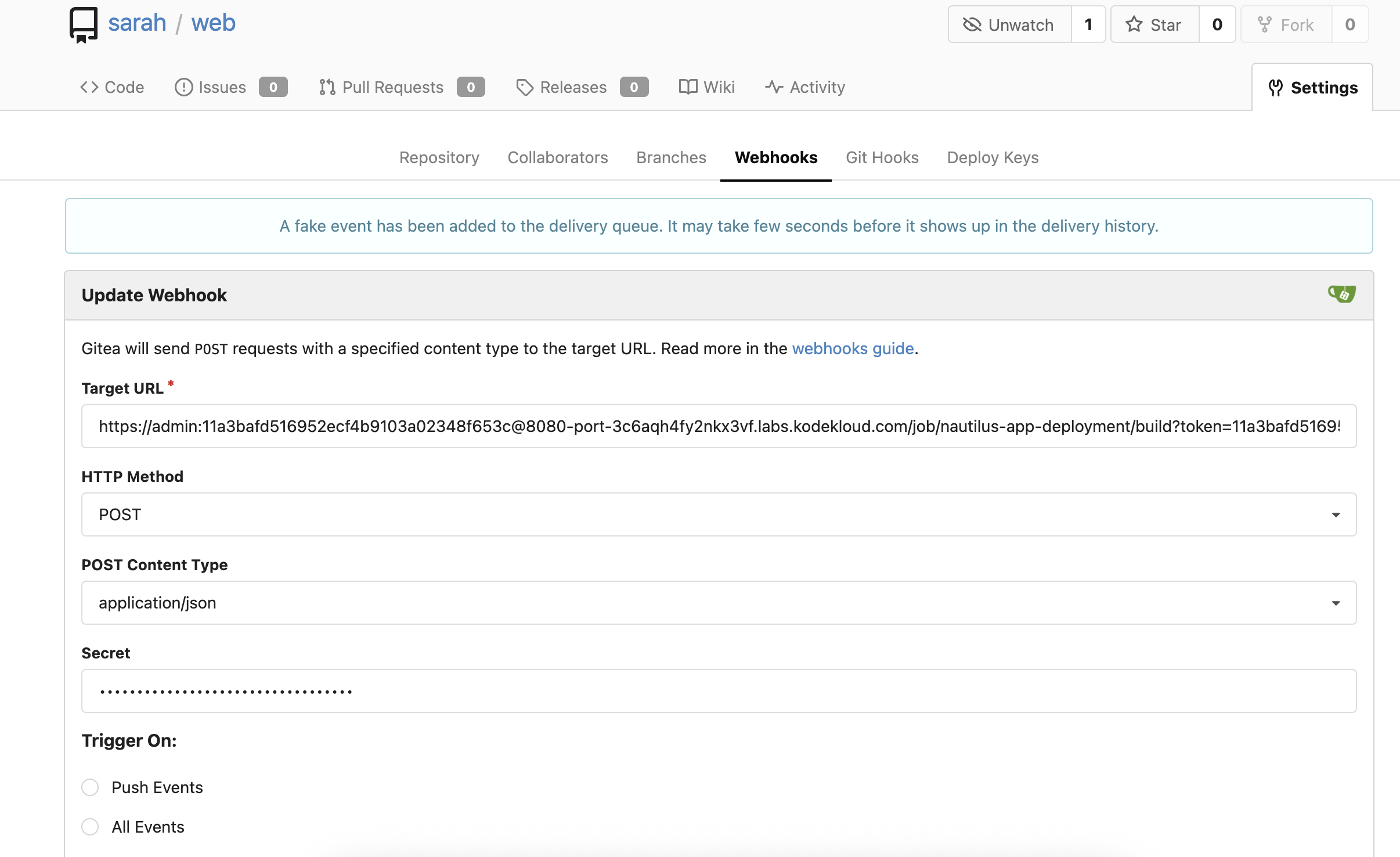Click the repository avatar icon beside sarah
Image resolution: width=1400 pixels, height=857 pixels.
84,24
